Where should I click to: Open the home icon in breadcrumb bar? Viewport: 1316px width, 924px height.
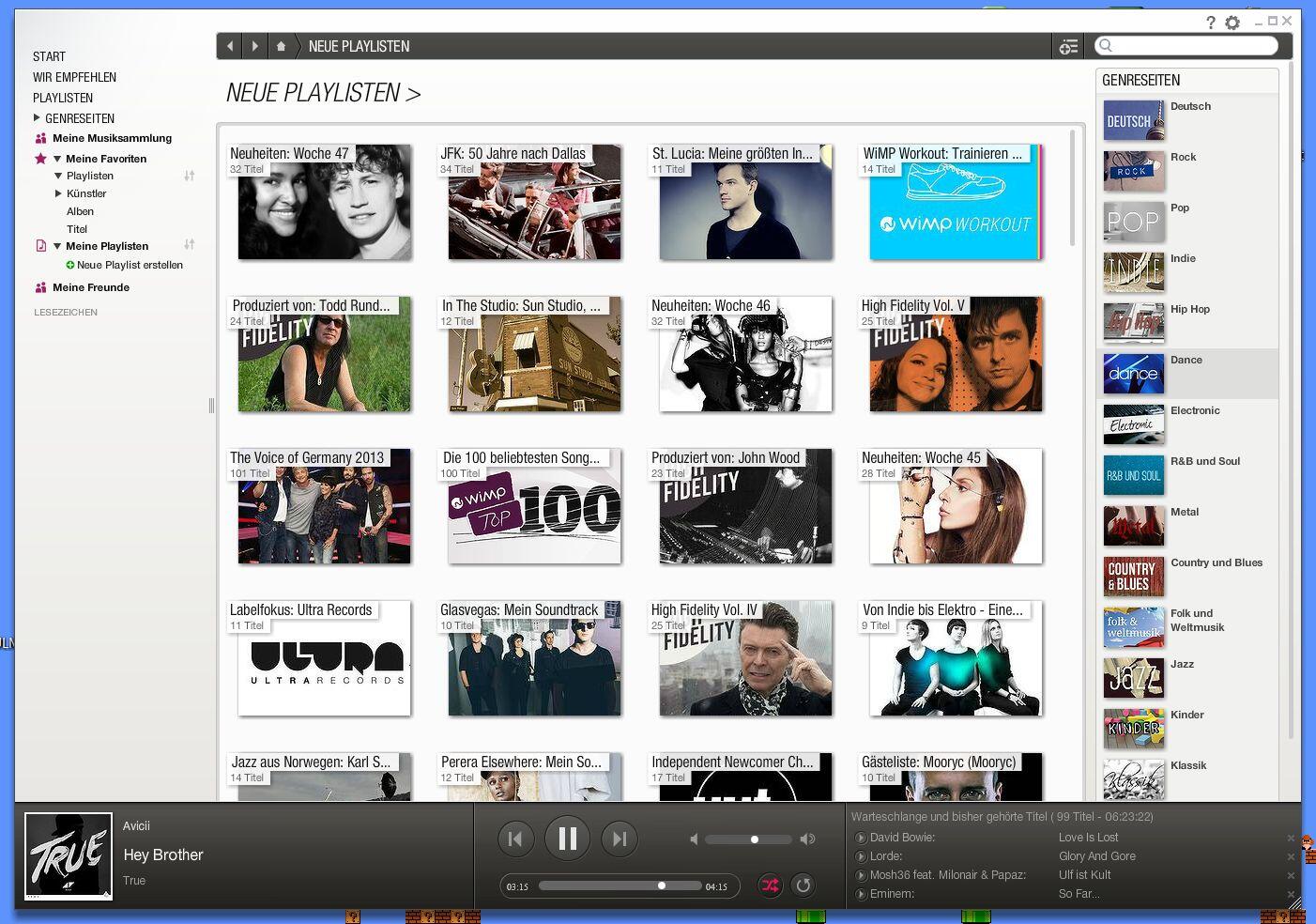pos(281,46)
